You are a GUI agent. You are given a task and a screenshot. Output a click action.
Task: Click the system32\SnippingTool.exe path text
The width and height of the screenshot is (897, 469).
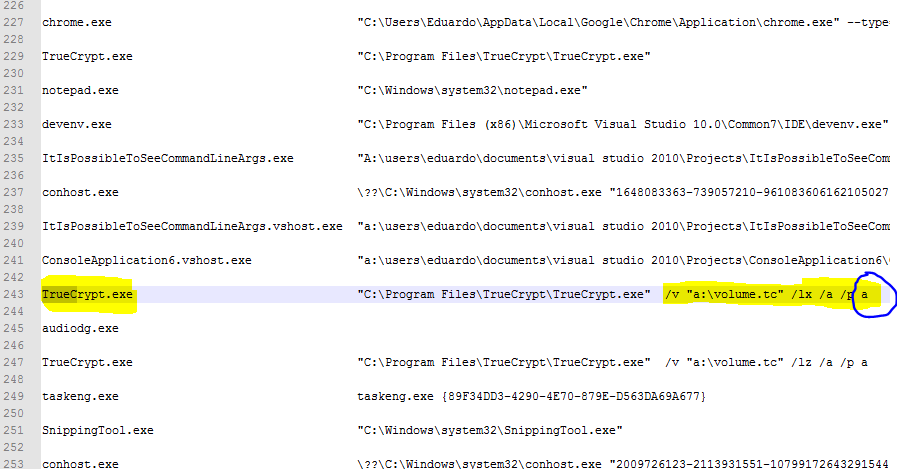[490, 431]
